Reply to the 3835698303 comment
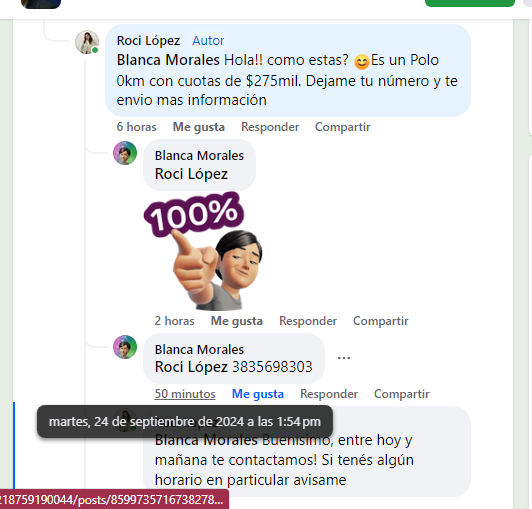This screenshot has width=532, height=509. (329, 394)
